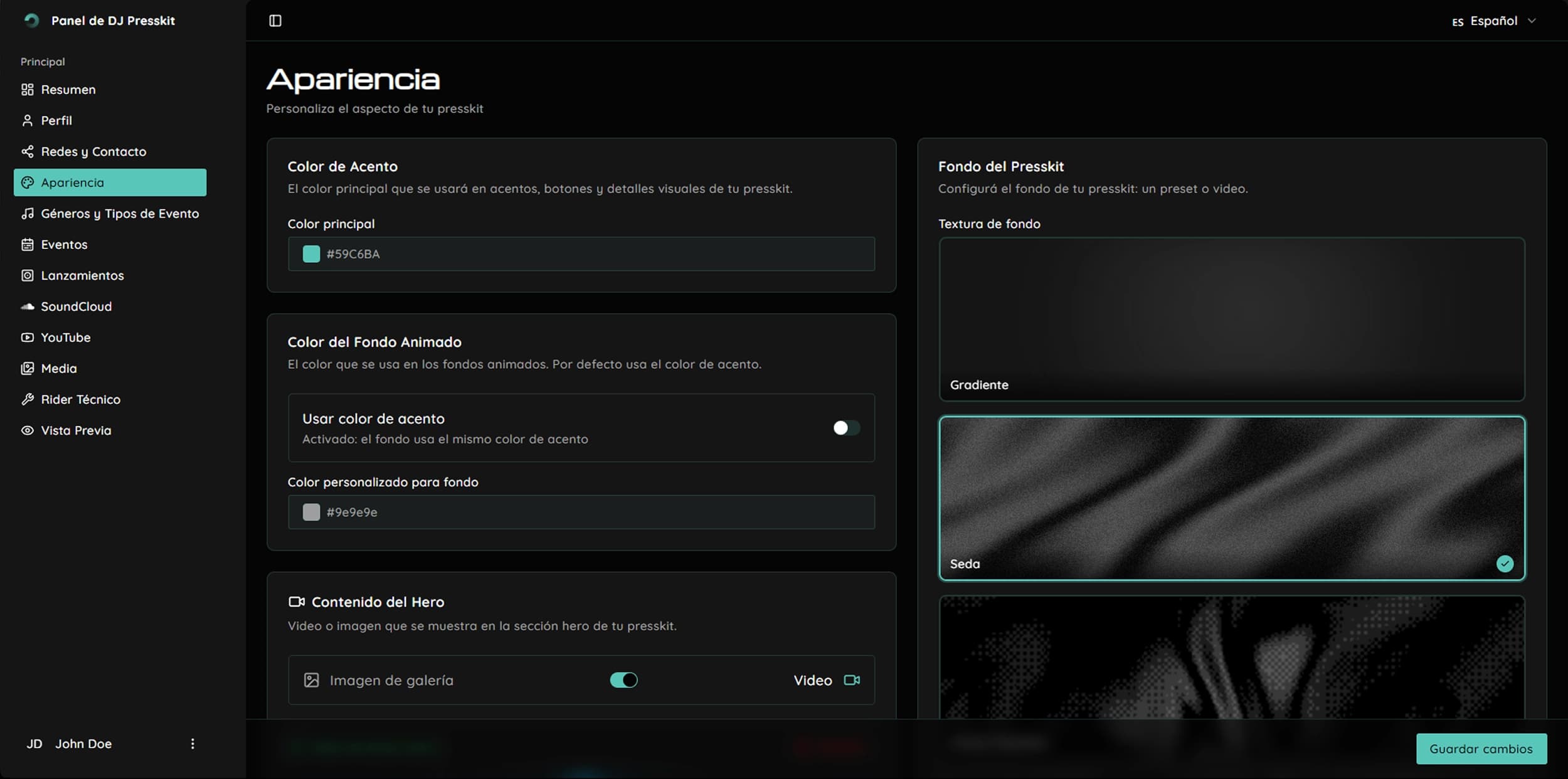
Task: Click the video camera icon next to Video
Action: click(852, 680)
